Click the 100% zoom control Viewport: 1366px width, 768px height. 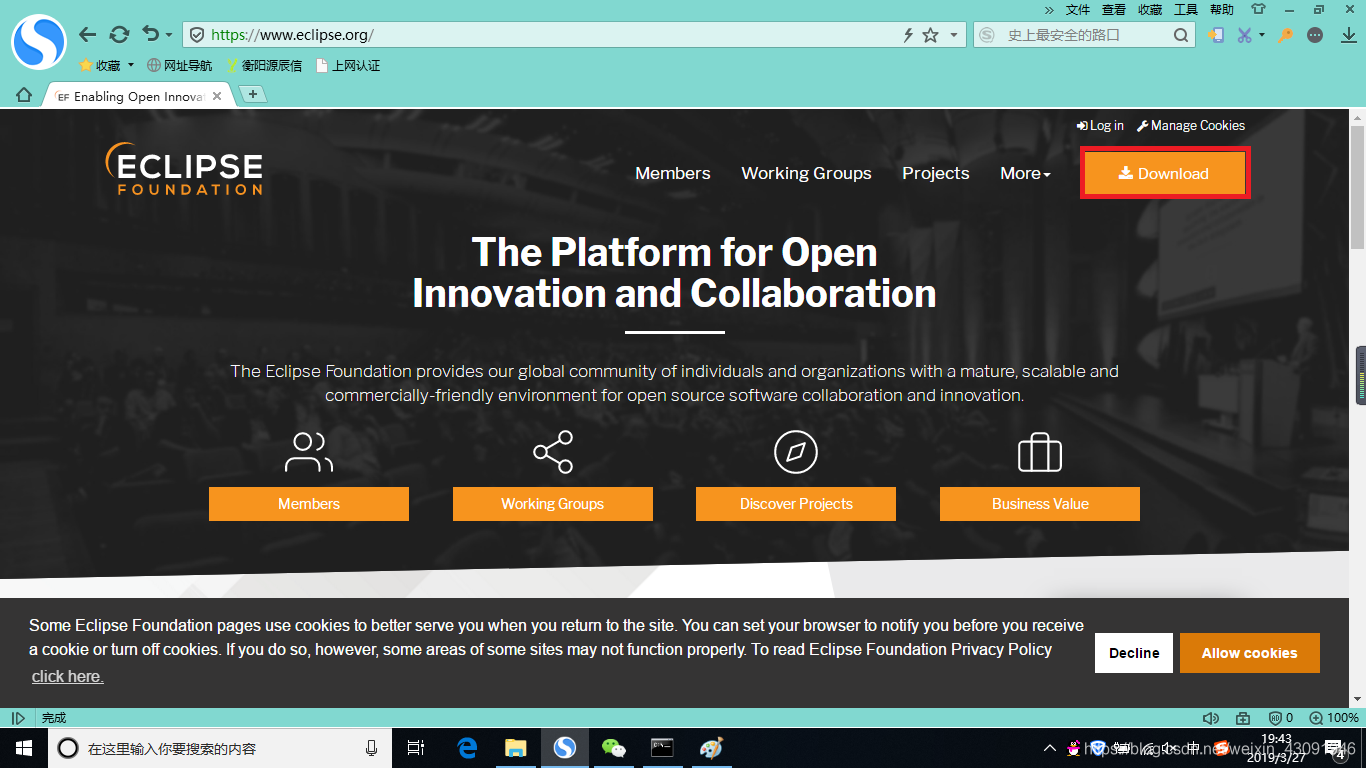[1334, 718]
